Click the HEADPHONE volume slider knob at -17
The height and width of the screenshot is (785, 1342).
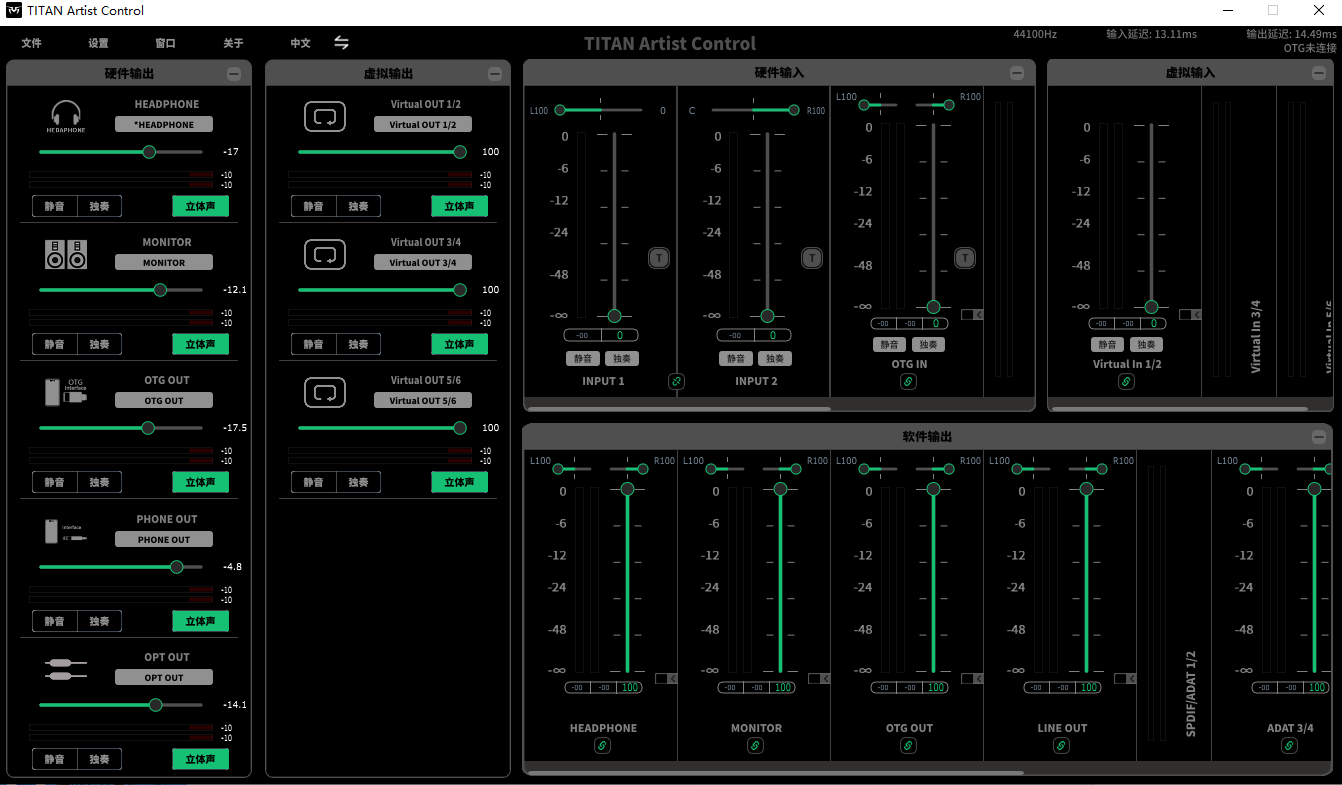pyautogui.click(x=149, y=152)
